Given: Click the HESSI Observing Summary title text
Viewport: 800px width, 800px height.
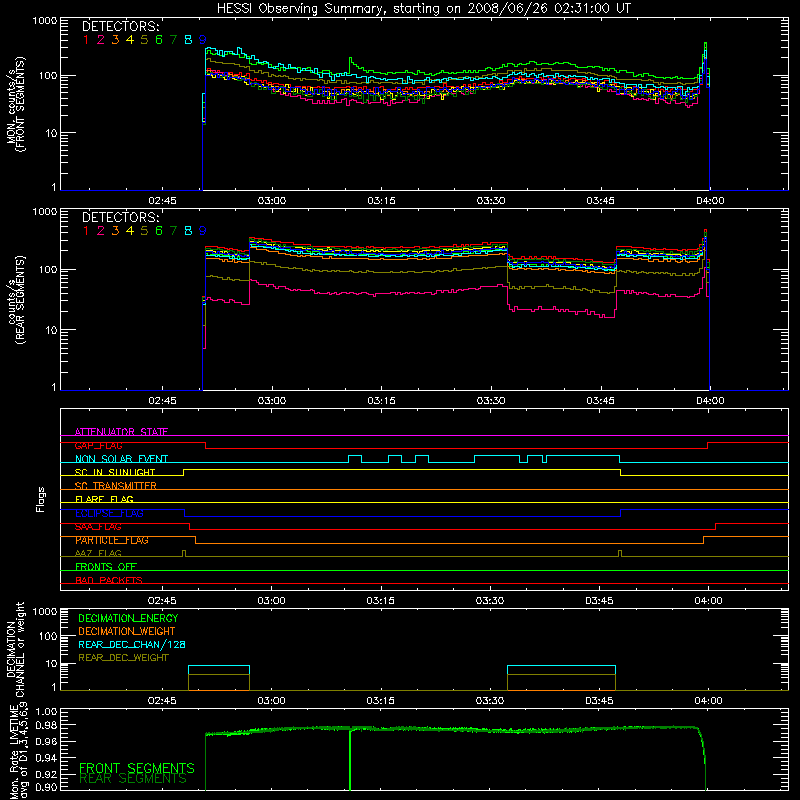Looking at the screenshot, I should (423, 9).
